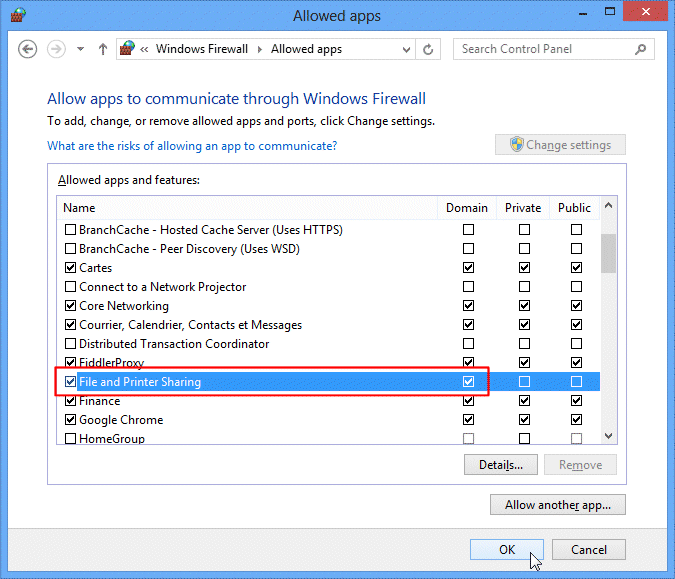Select the Finance row text
The height and width of the screenshot is (579, 675).
pyautogui.click(x=99, y=401)
